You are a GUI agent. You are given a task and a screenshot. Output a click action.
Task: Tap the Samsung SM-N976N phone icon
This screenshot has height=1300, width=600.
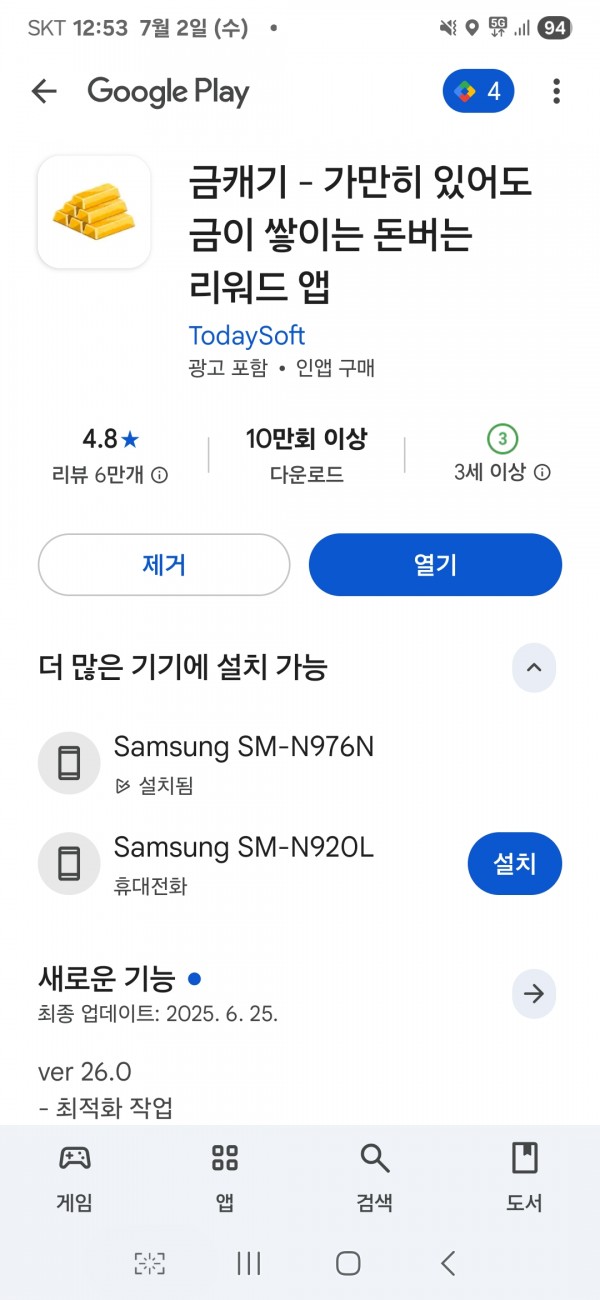coord(69,763)
